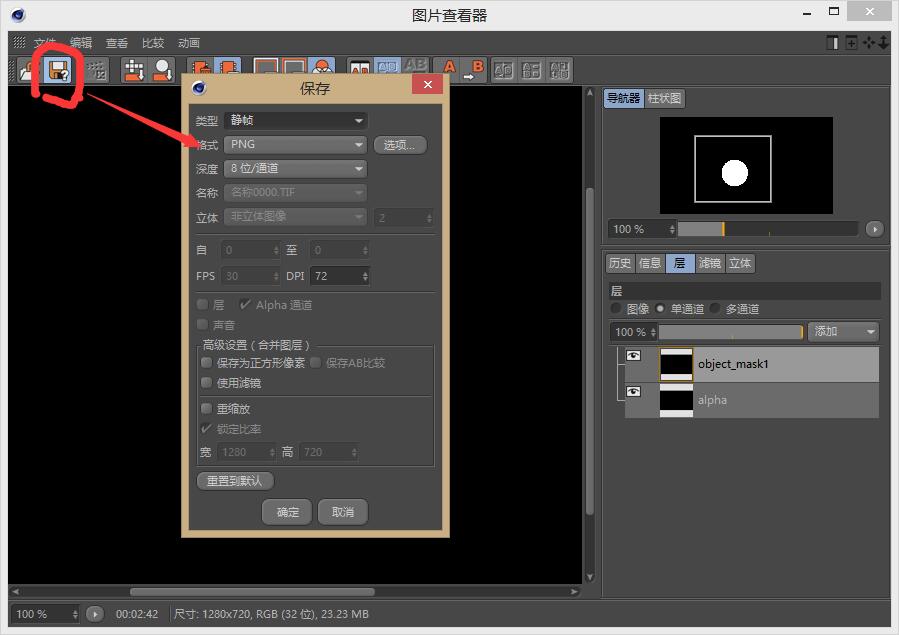Set image as A using orange A icon
Image resolution: width=899 pixels, height=635 pixels.
click(449, 68)
